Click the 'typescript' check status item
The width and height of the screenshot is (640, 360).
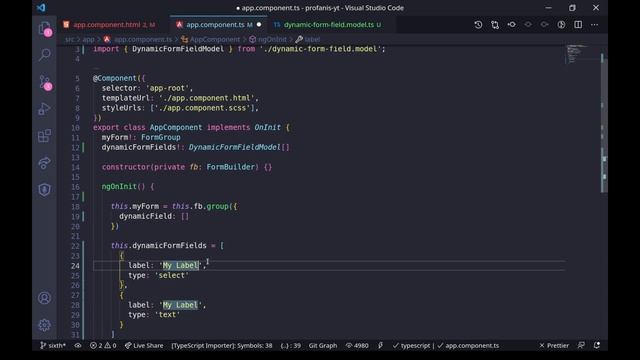click(411, 345)
